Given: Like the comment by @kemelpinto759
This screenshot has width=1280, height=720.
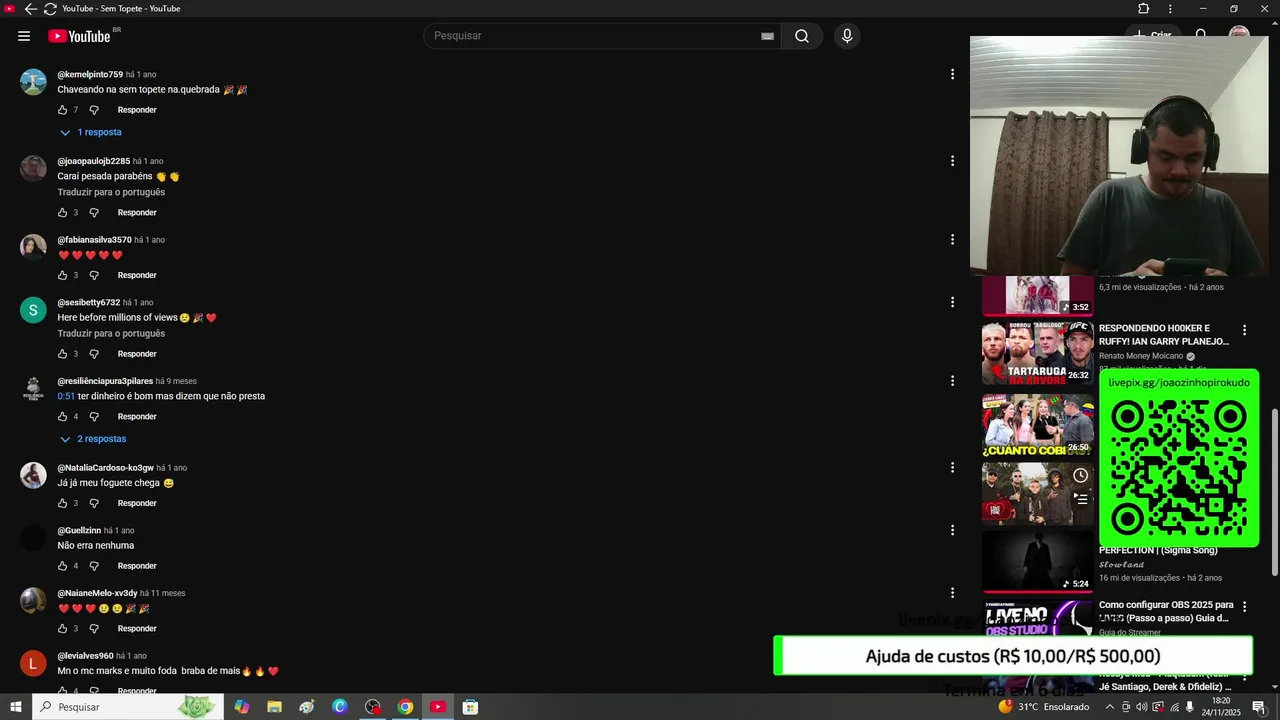Looking at the screenshot, I should point(62,110).
